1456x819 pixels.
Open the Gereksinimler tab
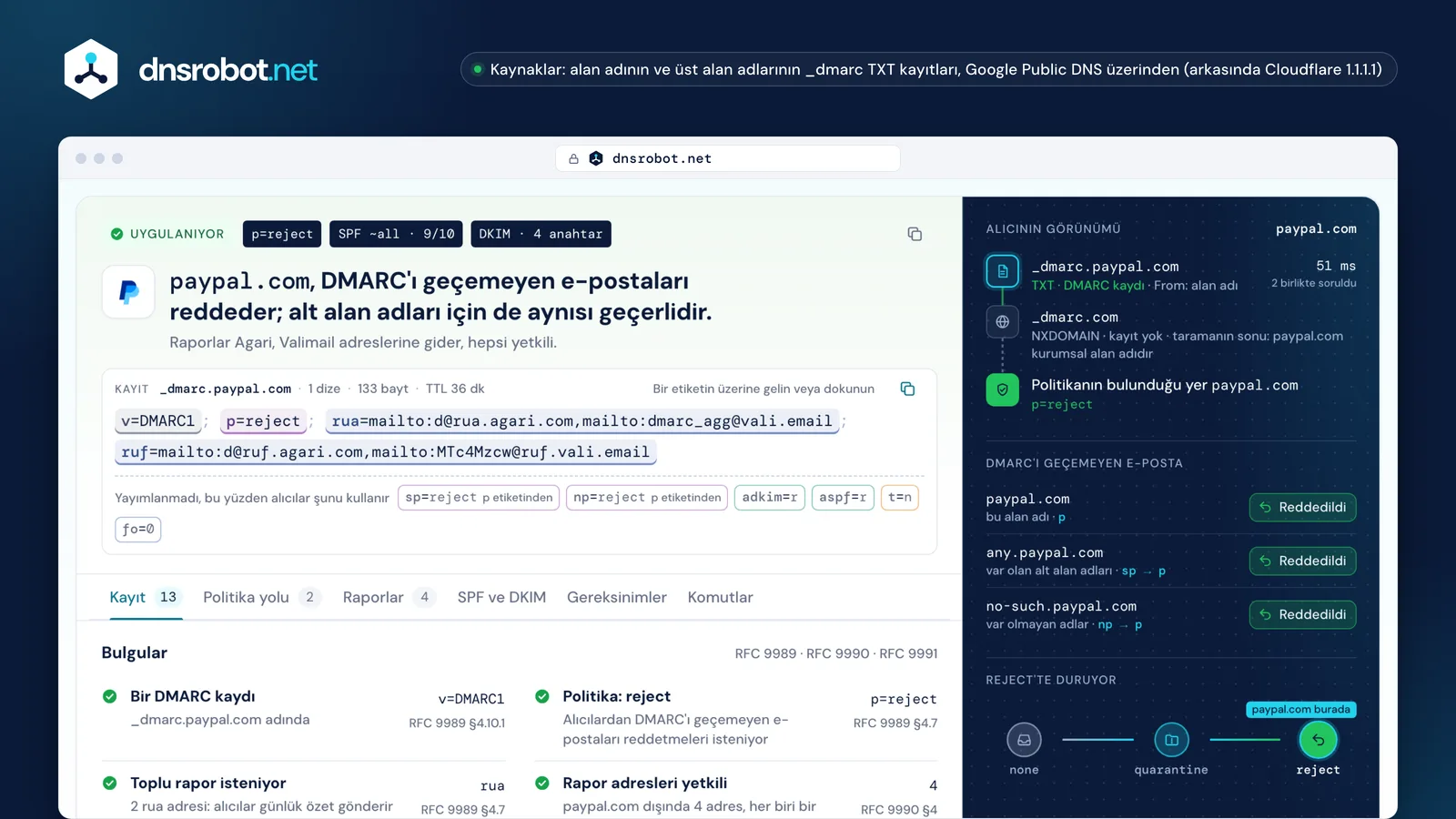[617, 598]
